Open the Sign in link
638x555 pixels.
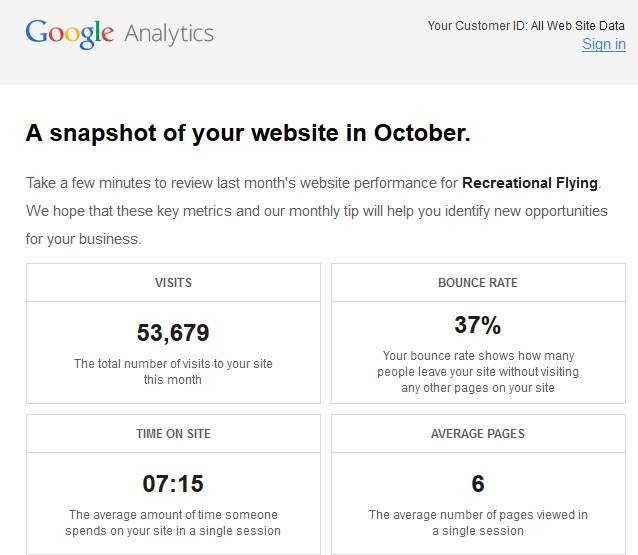coord(604,44)
